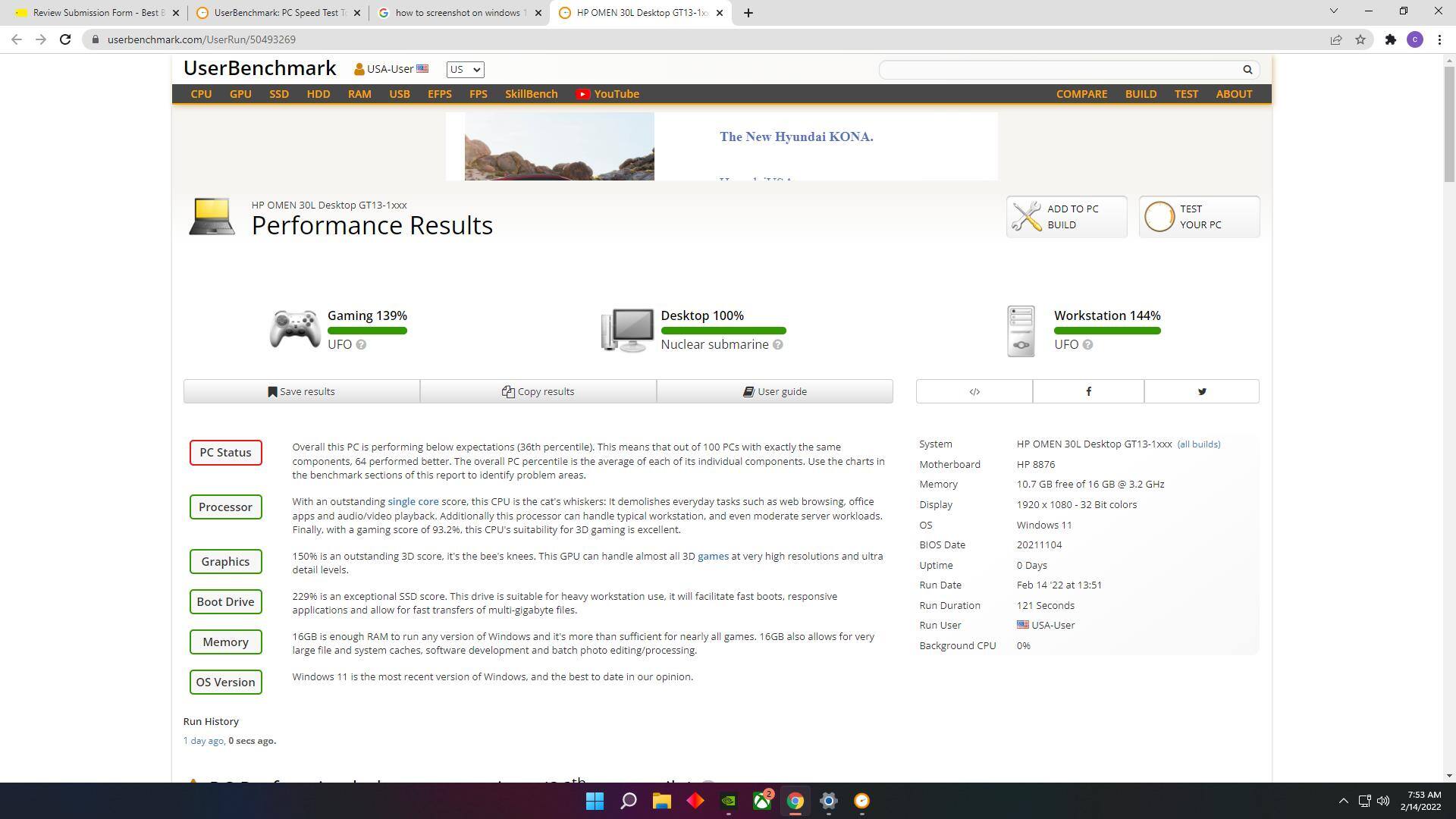Click help icon beside Workstation UFO
This screenshot has width=1456, height=819.
point(1087,345)
